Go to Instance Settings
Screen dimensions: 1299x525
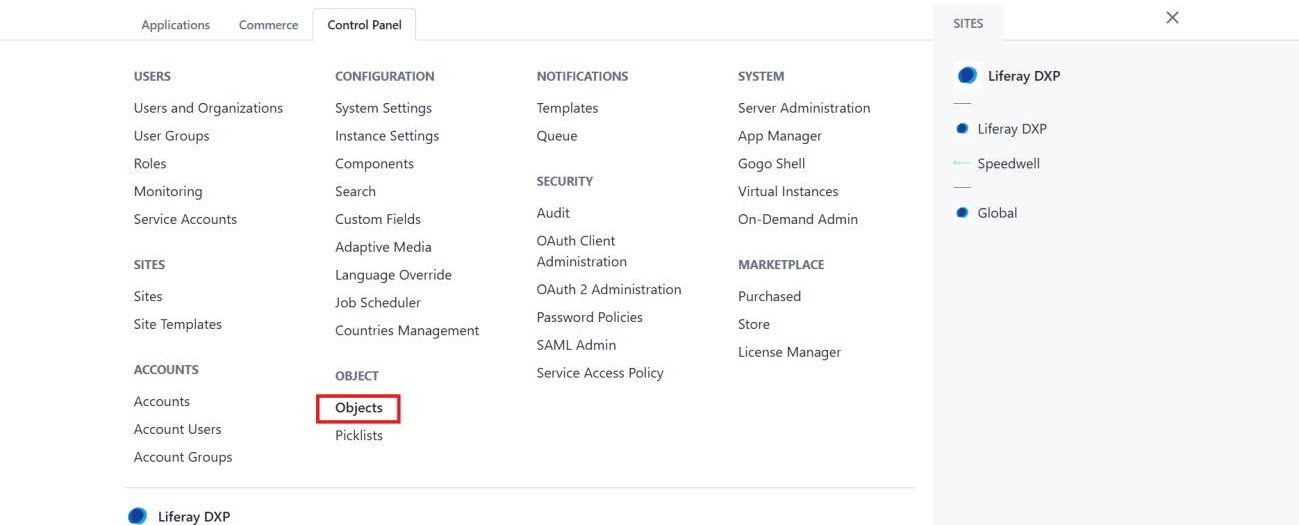pyautogui.click(x=387, y=136)
